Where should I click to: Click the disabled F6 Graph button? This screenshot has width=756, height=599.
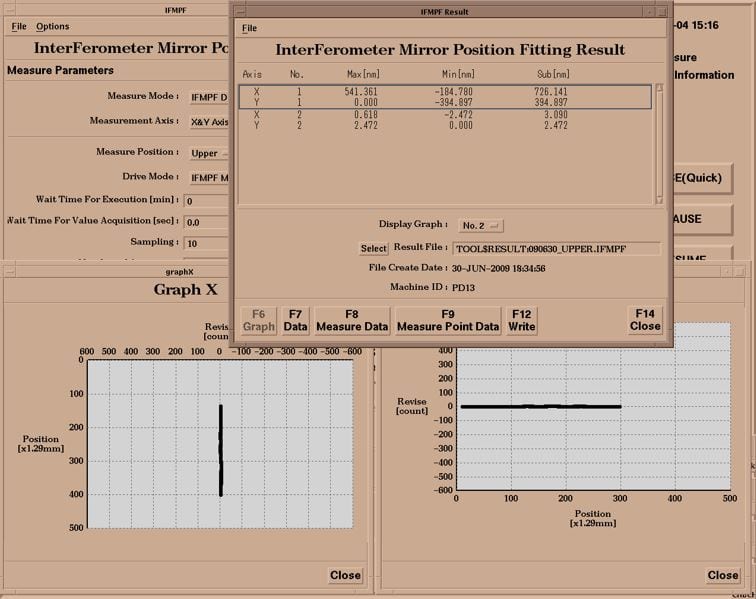tap(258, 321)
